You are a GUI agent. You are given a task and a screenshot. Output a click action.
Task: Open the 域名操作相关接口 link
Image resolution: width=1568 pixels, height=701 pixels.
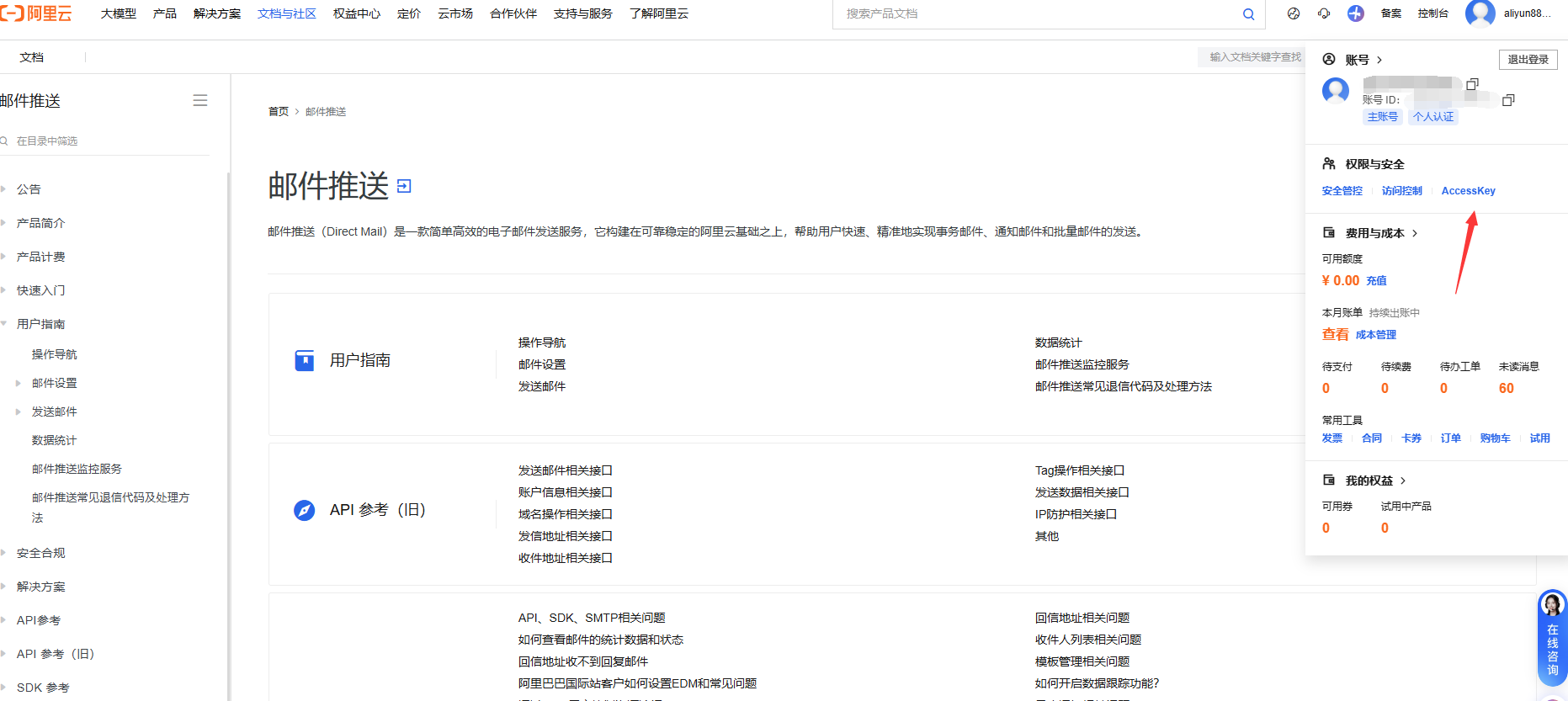click(566, 514)
